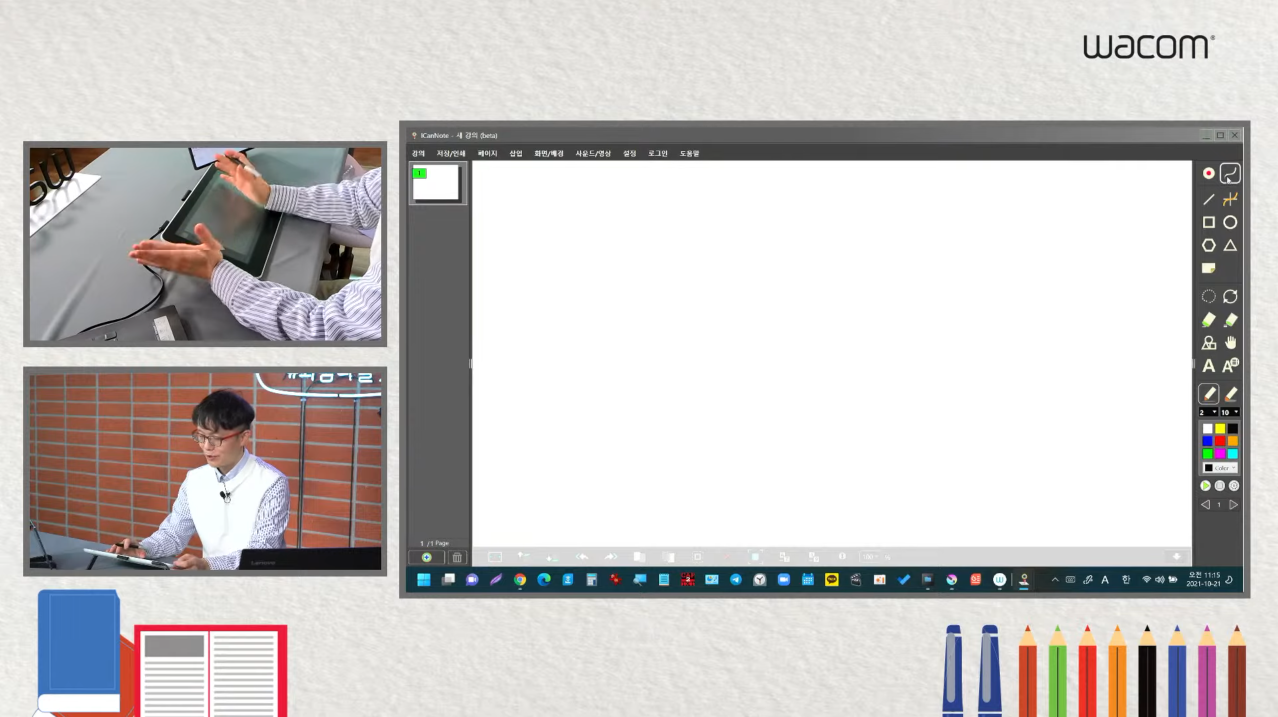Open Telegram from the taskbar
The width and height of the screenshot is (1278, 717).
[x=736, y=580]
